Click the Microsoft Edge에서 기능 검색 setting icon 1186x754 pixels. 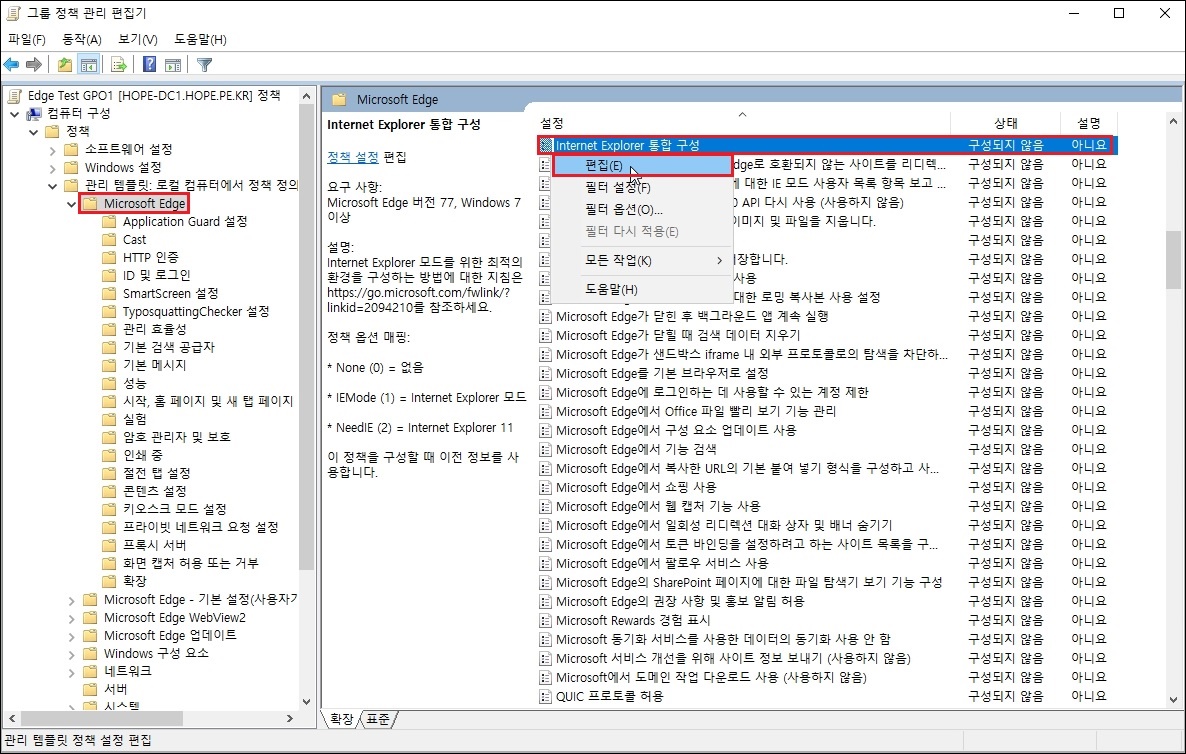(x=545, y=449)
